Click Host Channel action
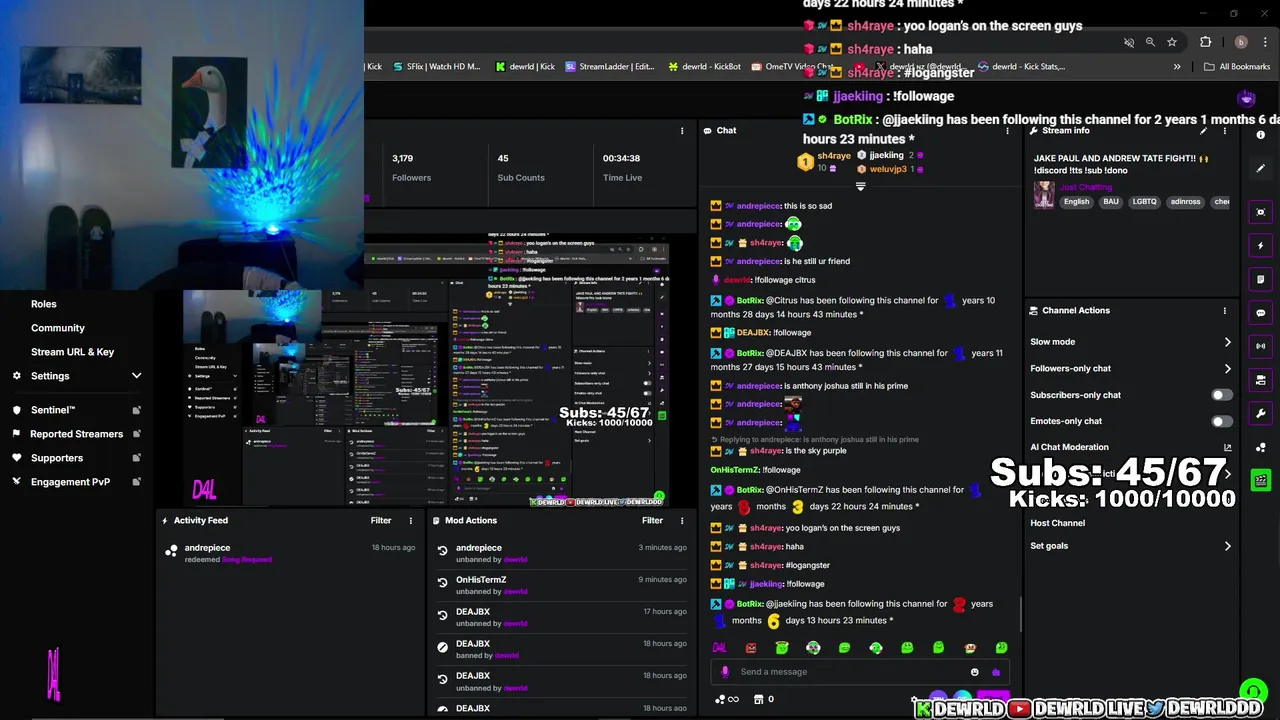Image resolution: width=1280 pixels, height=720 pixels. 1057,523
